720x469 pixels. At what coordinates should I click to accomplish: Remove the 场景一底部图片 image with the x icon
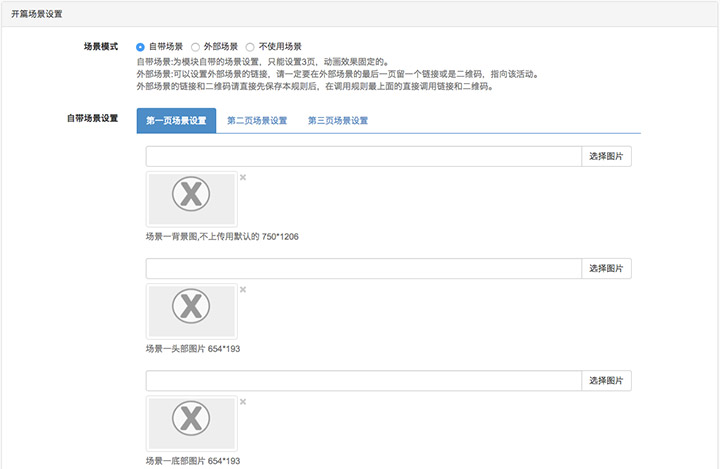click(243, 402)
